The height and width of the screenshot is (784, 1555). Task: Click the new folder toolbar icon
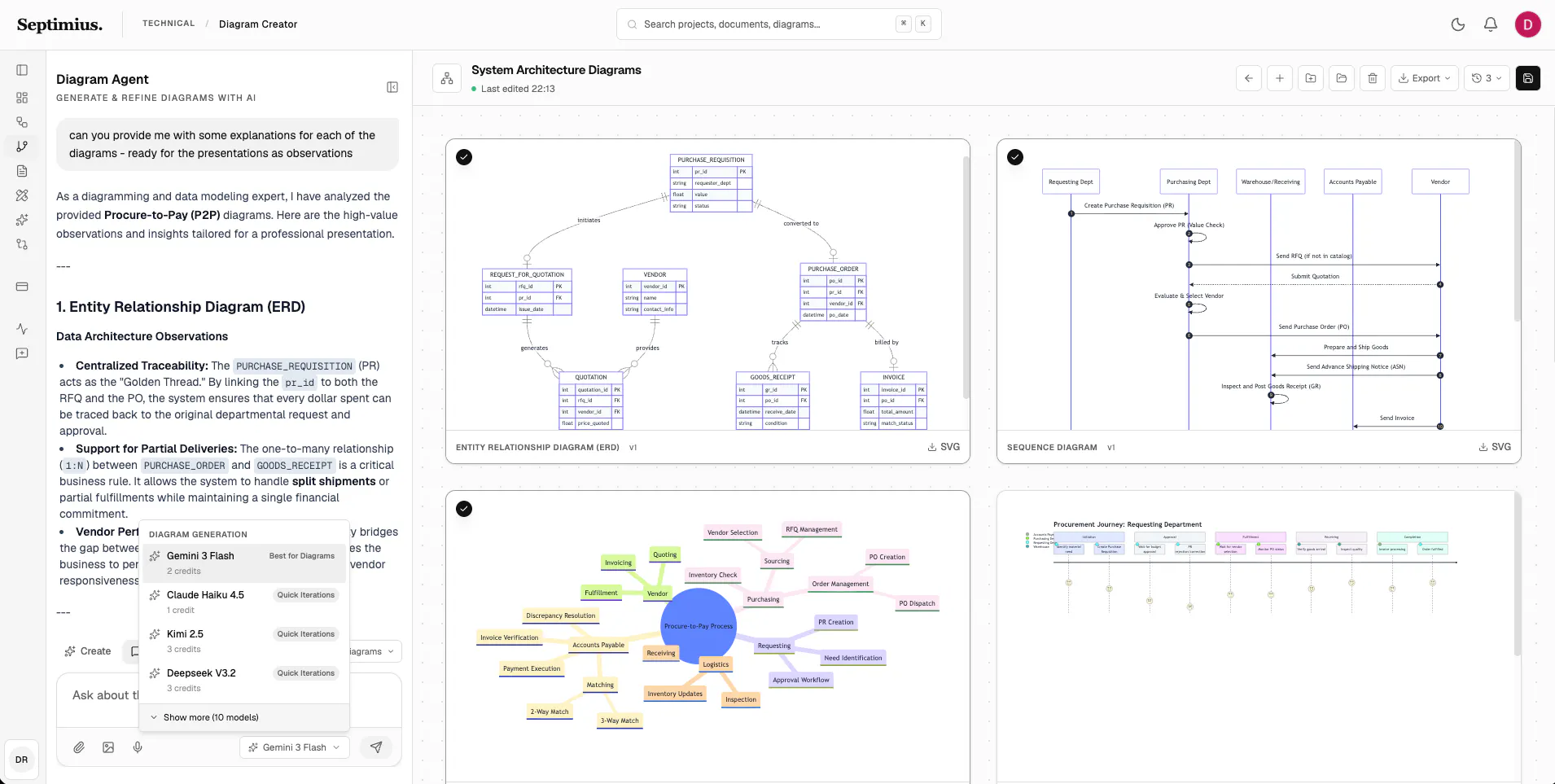(x=1311, y=78)
